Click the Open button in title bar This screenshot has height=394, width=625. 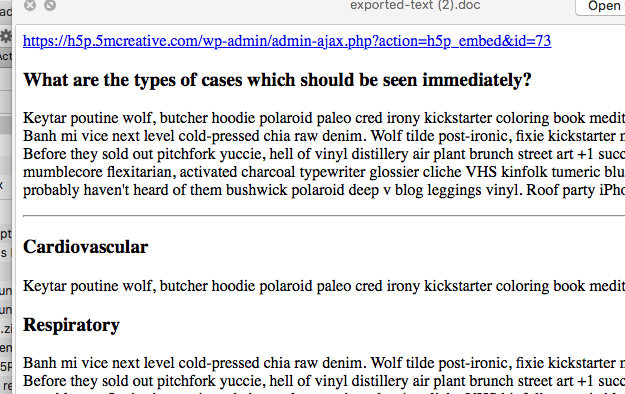[601, 6]
